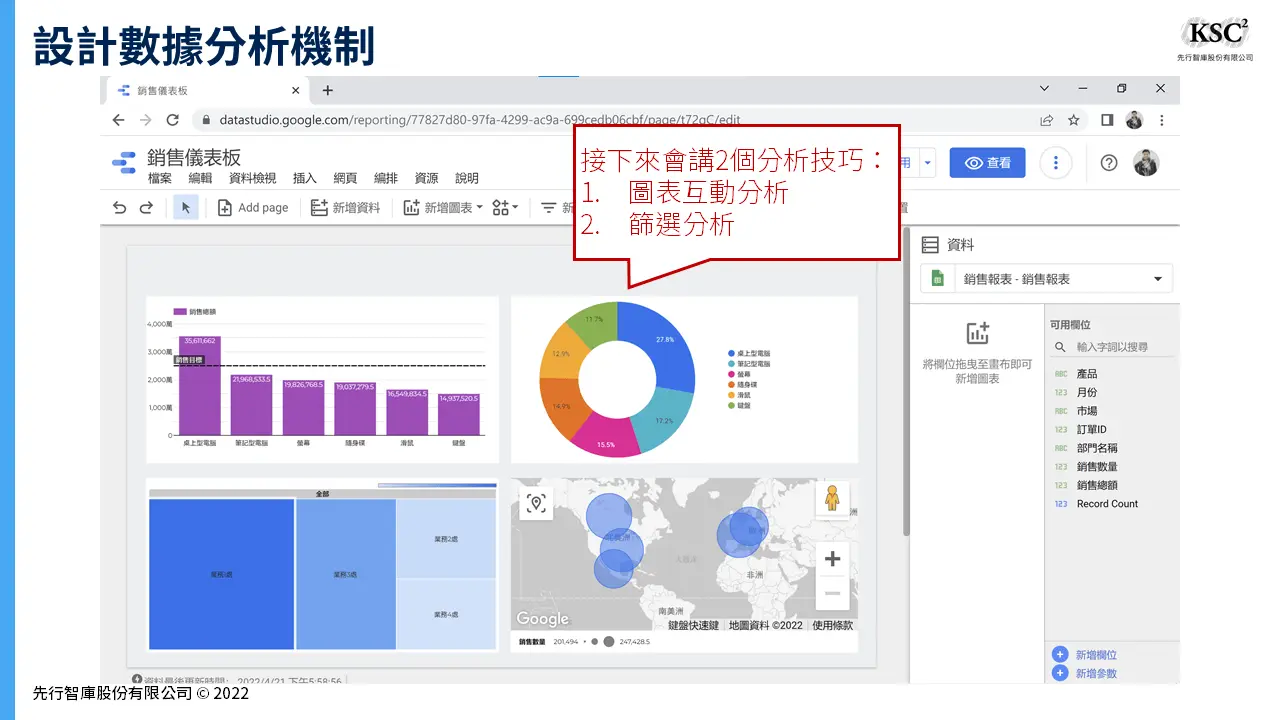Click the 資料 panel header icon
Screen dimensions: 1280x720
pos(930,244)
